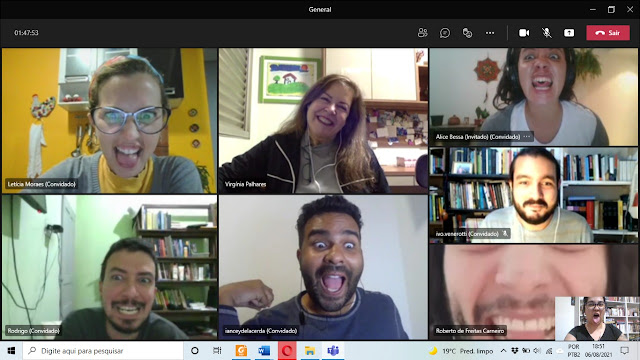Switch the POR PTB2 input language
This screenshot has height=360, width=640.
click(573, 351)
